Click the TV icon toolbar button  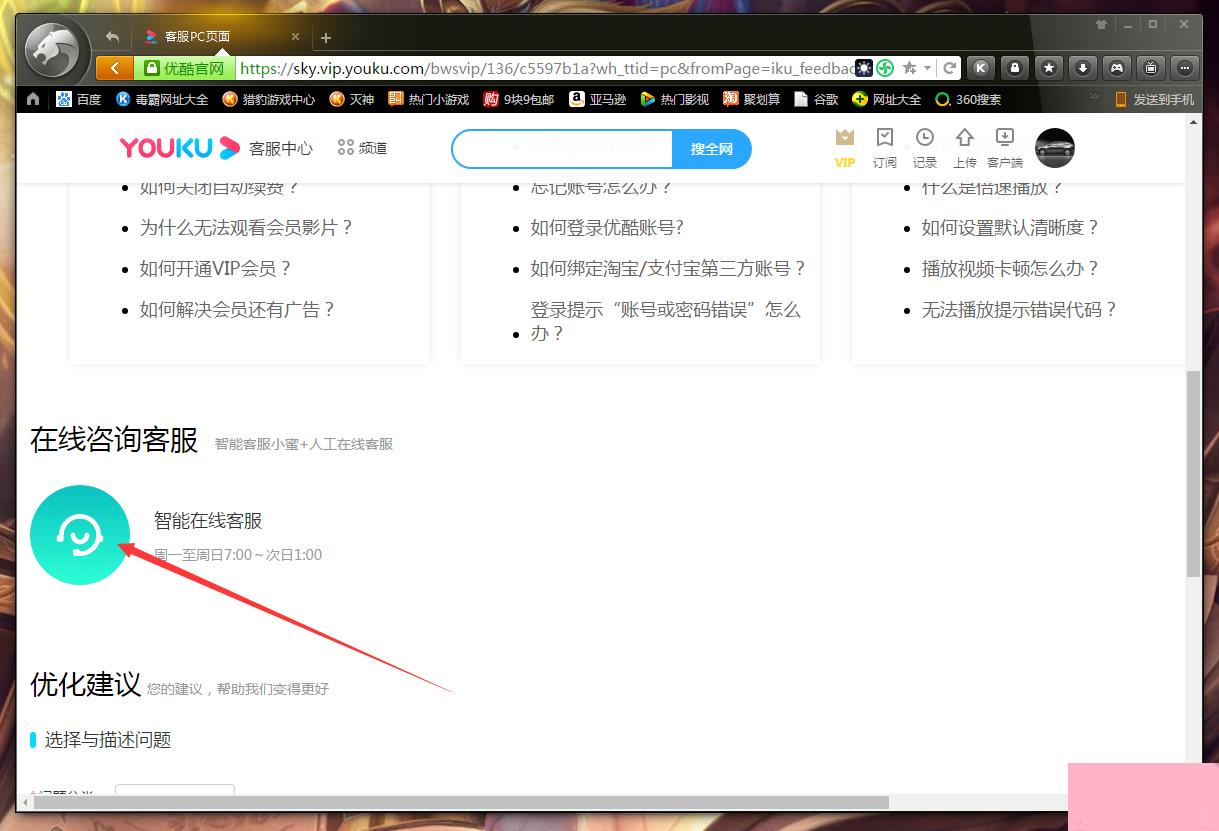coord(1151,68)
